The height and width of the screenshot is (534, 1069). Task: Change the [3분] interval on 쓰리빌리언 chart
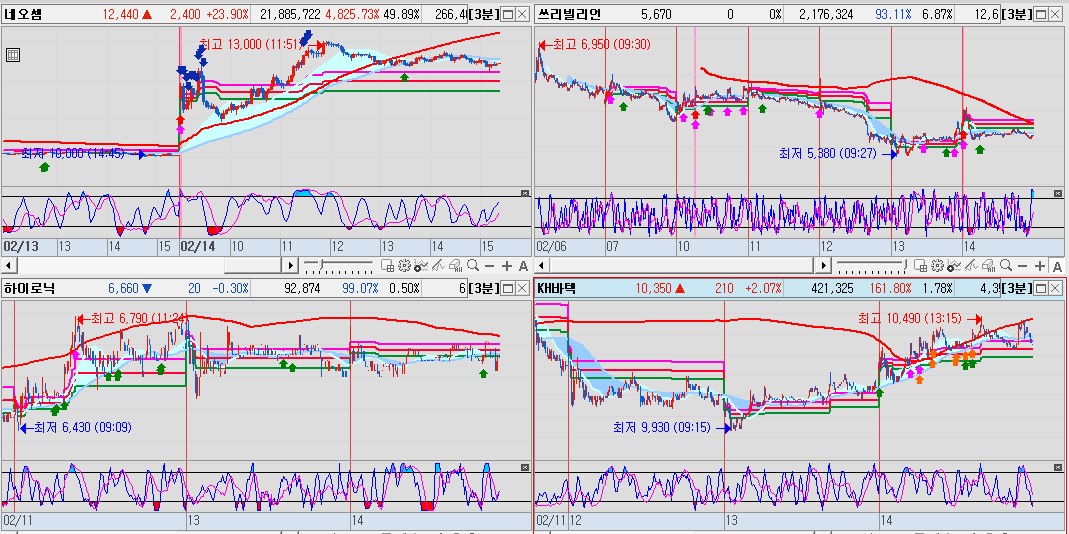1017,14
